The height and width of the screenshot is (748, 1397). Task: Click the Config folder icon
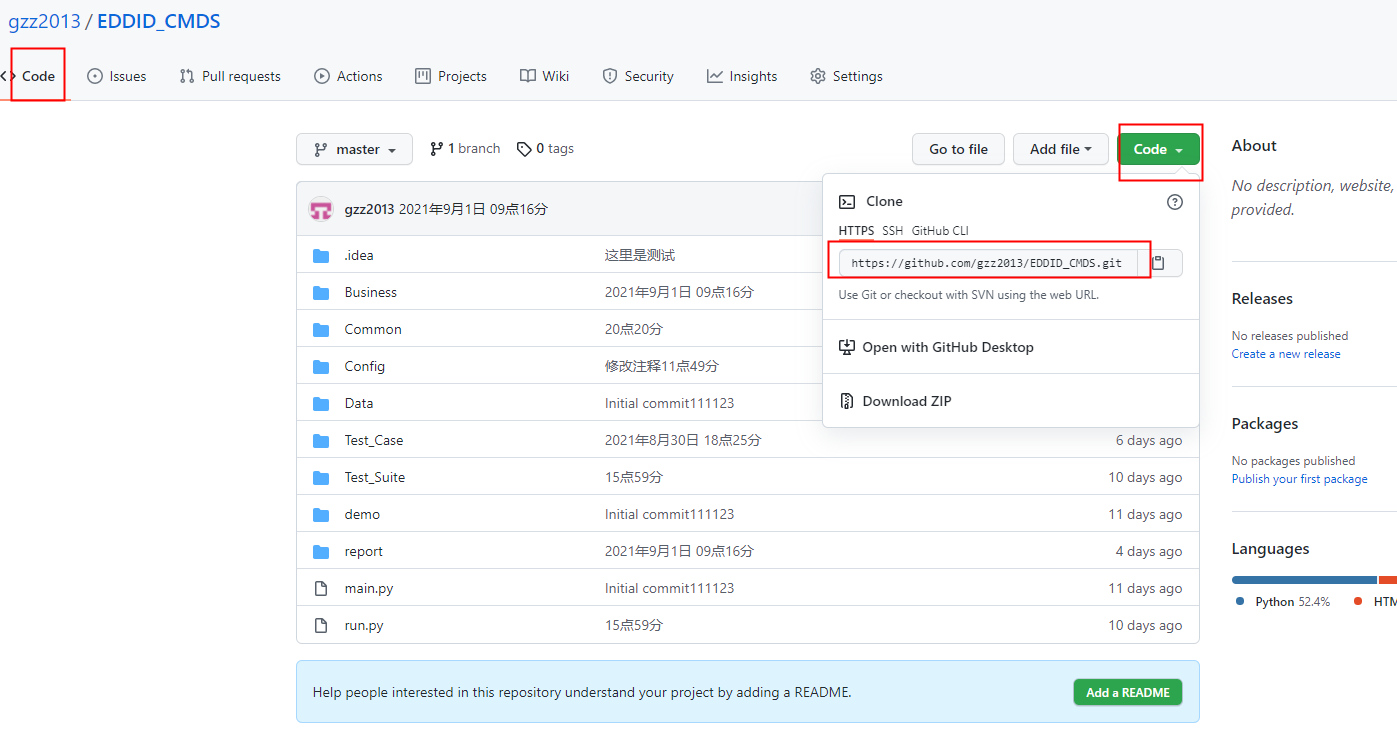coord(321,366)
